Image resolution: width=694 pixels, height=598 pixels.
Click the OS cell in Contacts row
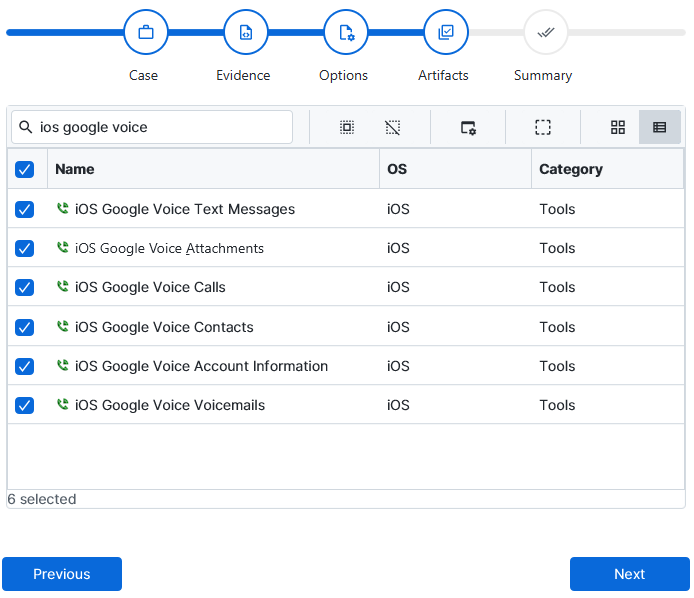click(x=398, y=327)
